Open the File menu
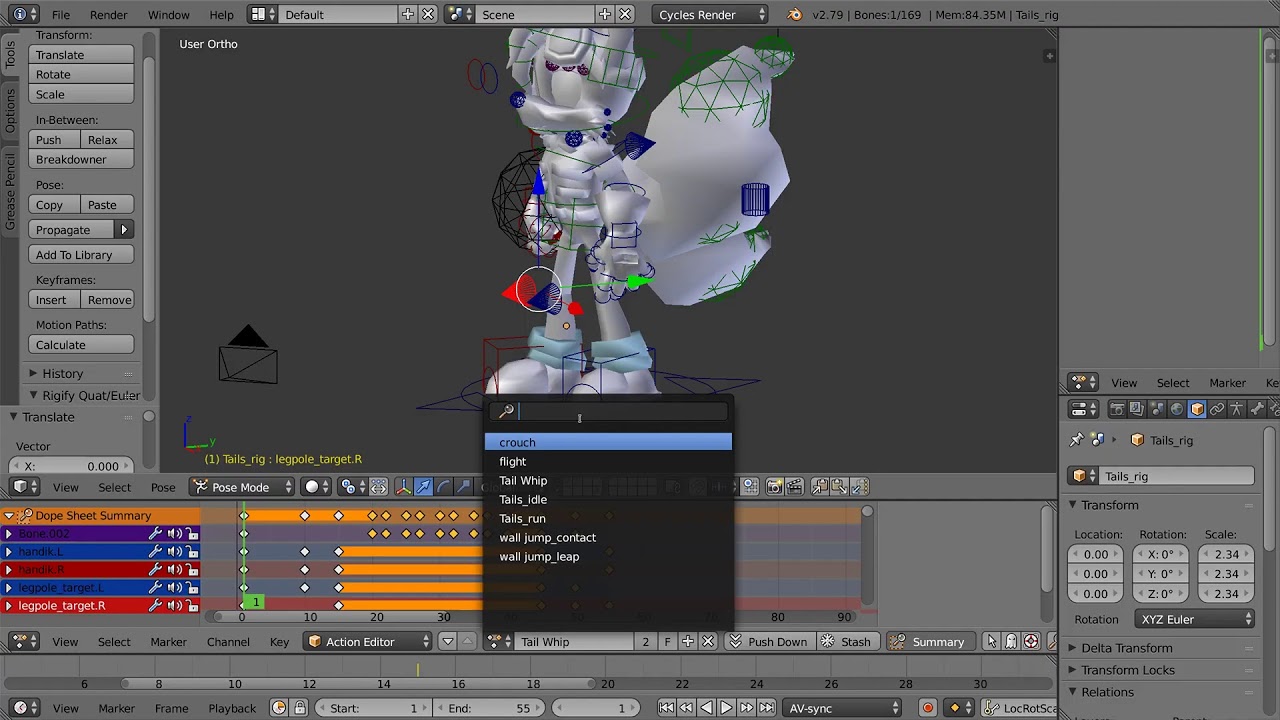Image resolution: width=1280 pixels, height=720 pixels. pyautogui.click(x=61, y=15)
